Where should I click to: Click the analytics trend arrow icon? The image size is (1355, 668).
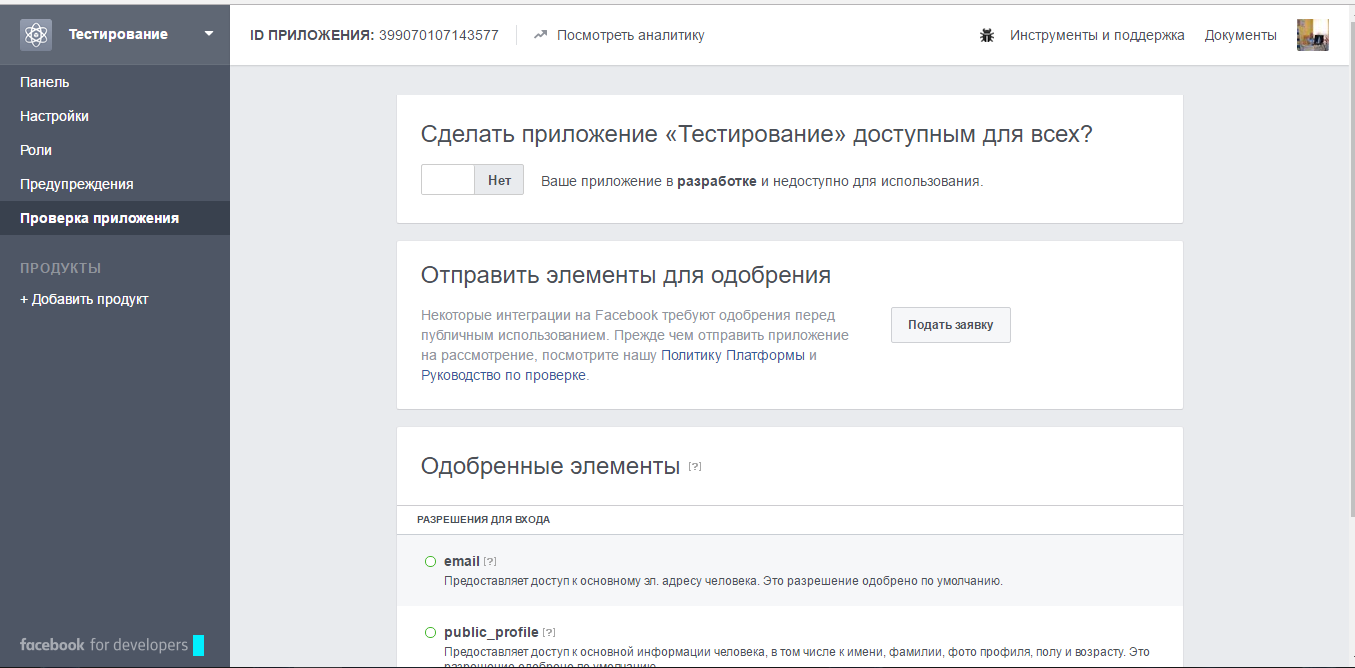click(541, 35)
